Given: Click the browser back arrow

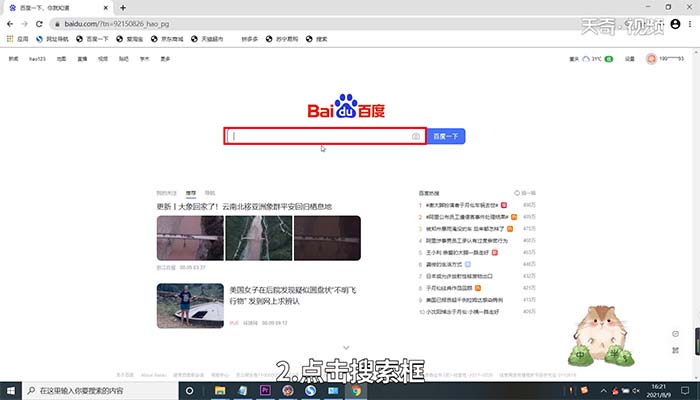Looking at the screenshot, I should coord(10,24).
